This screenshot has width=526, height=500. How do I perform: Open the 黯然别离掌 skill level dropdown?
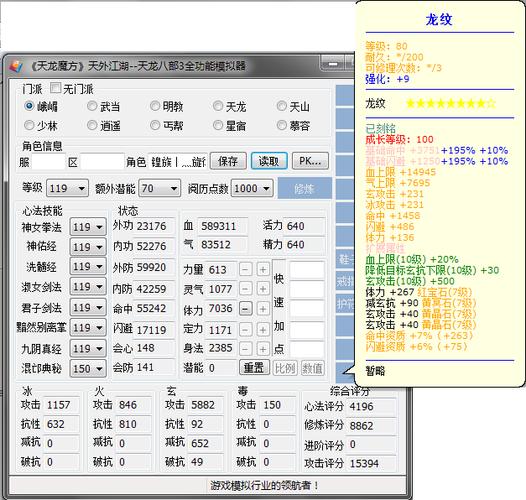pos(88,328)
